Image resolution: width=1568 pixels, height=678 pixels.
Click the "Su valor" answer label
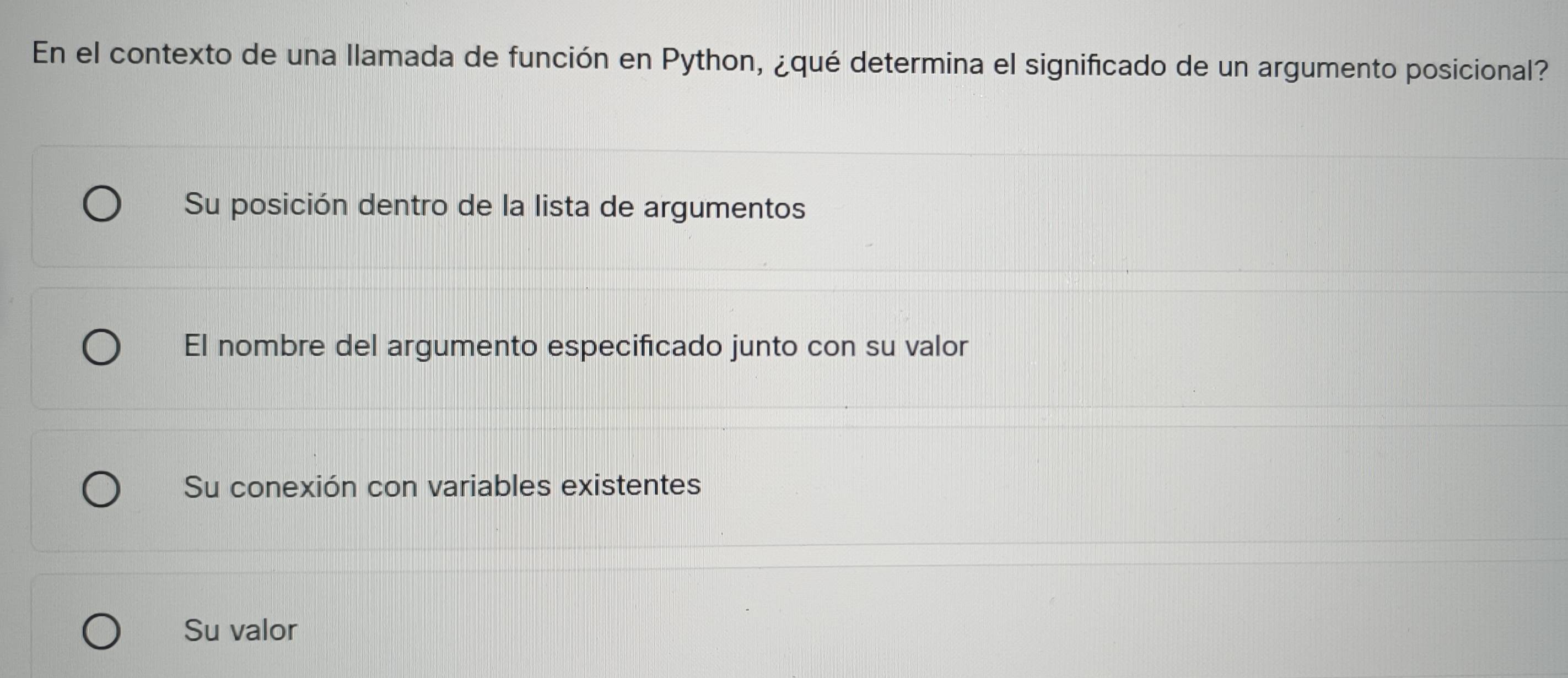coord(240,630)
